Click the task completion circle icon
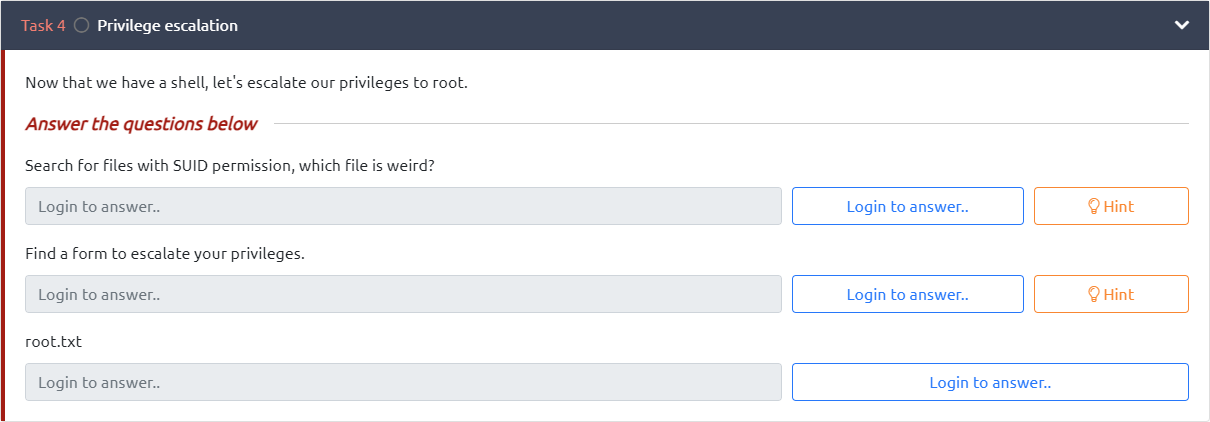 pyautogui.click(x=82, y=26)
